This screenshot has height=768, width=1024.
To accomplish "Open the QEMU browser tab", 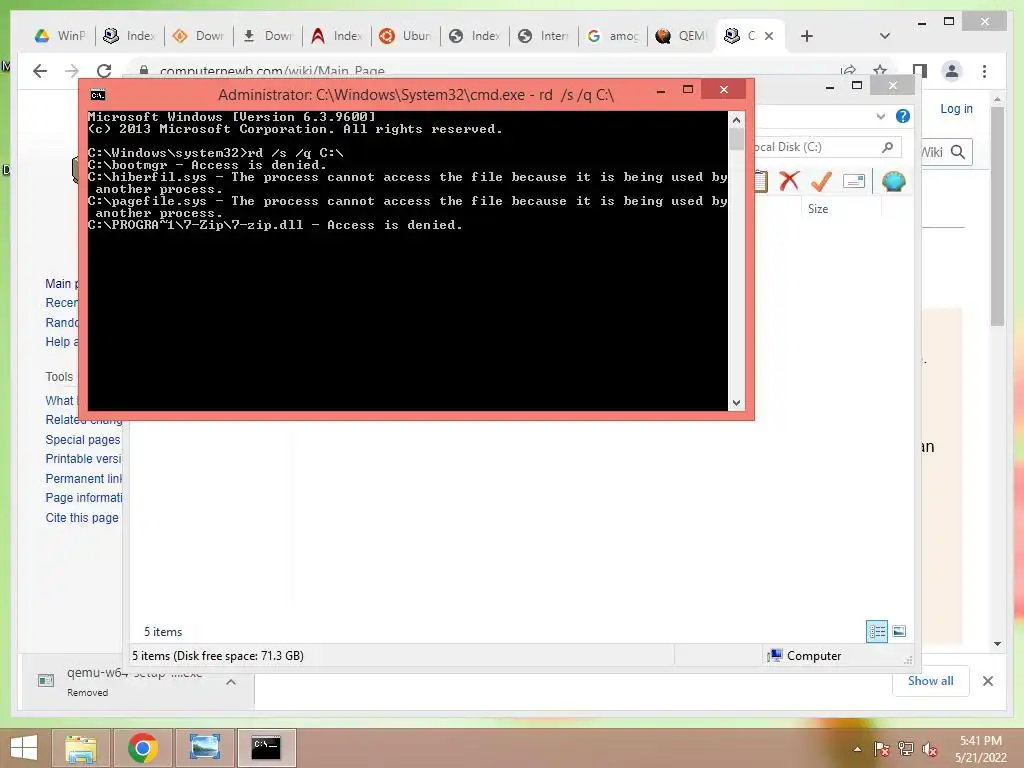I will tap(681, 36).
